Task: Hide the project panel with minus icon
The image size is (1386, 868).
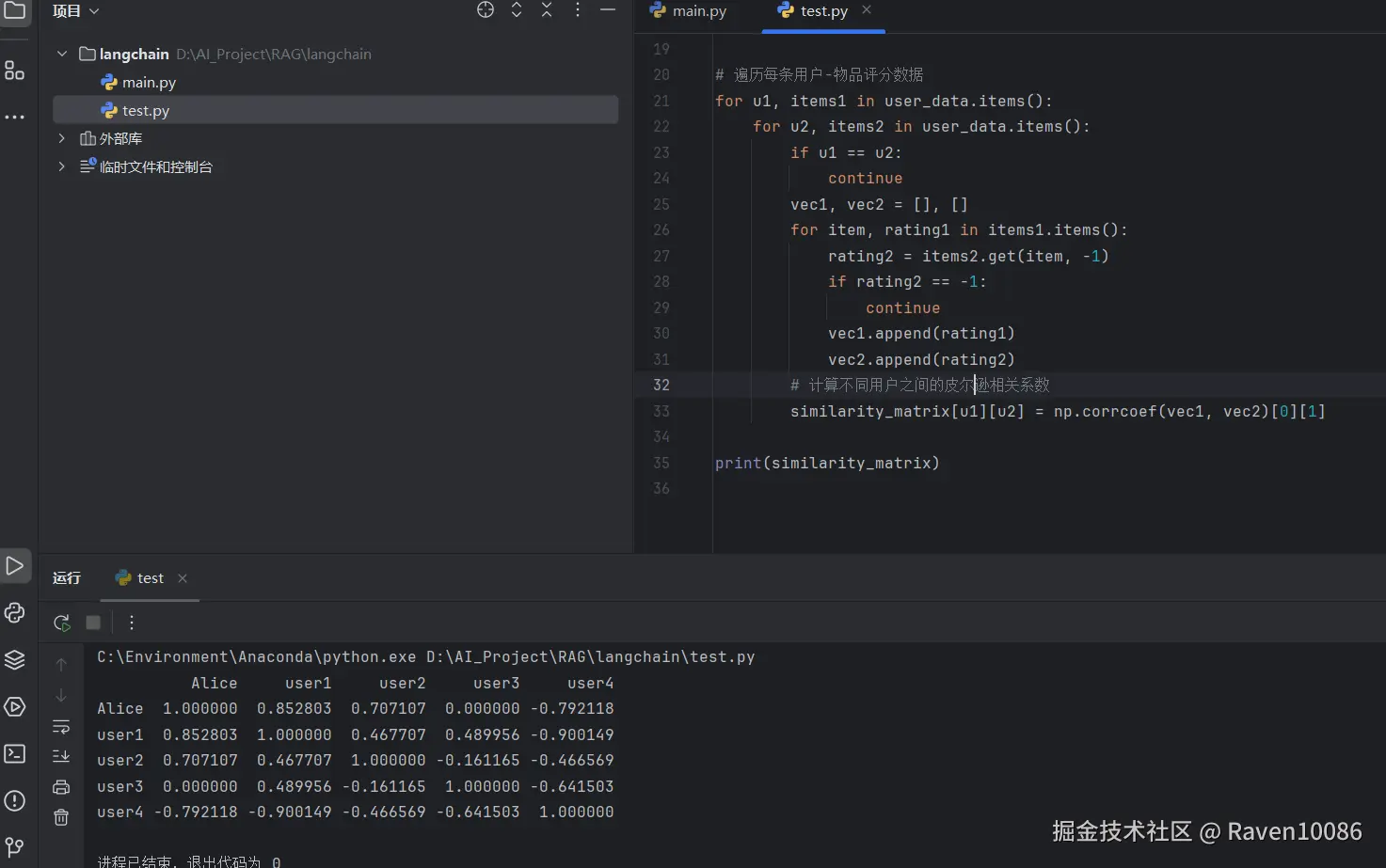Action: tap(608, 10)
